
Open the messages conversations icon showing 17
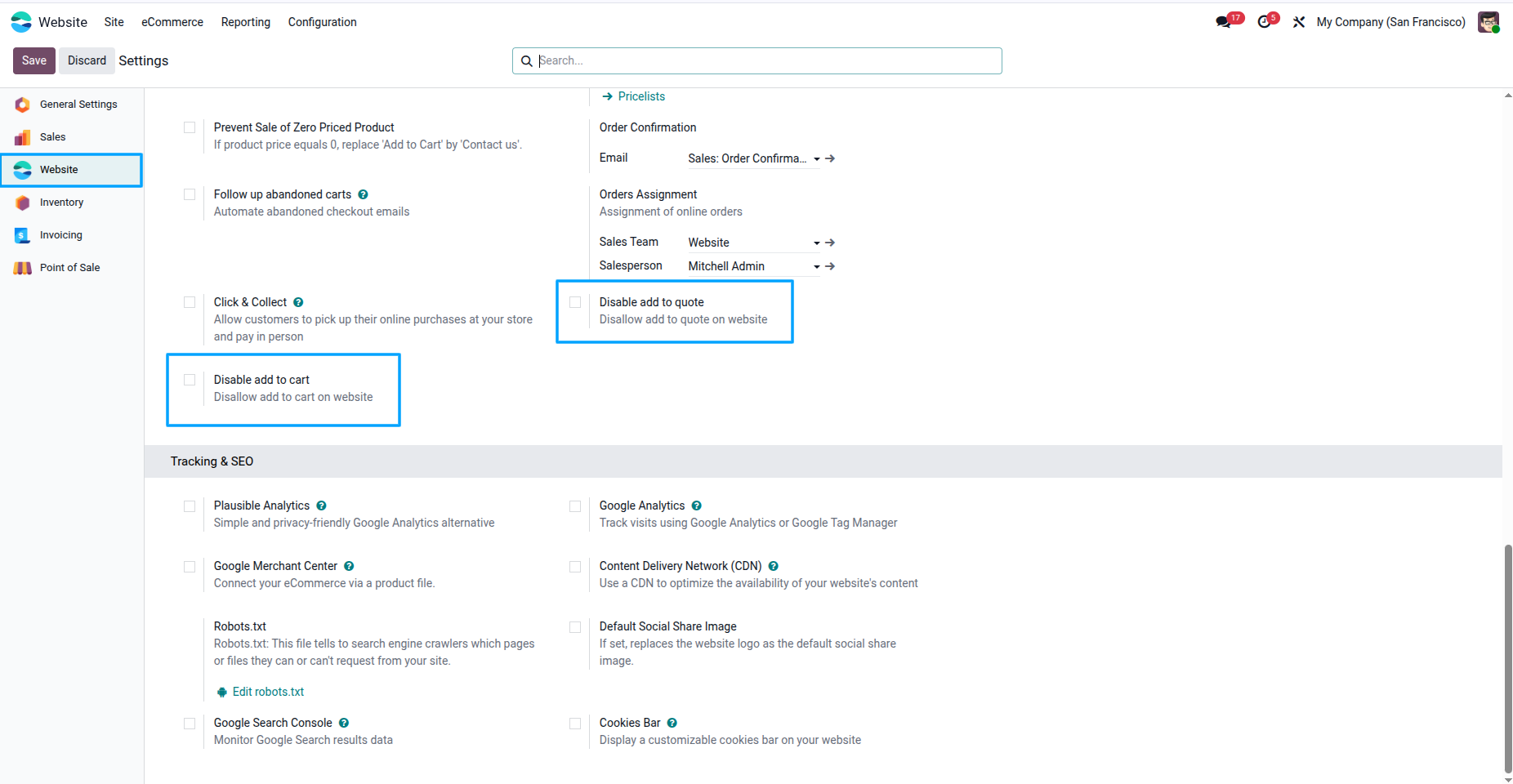pyautogui.click(x=1223, y=22)
